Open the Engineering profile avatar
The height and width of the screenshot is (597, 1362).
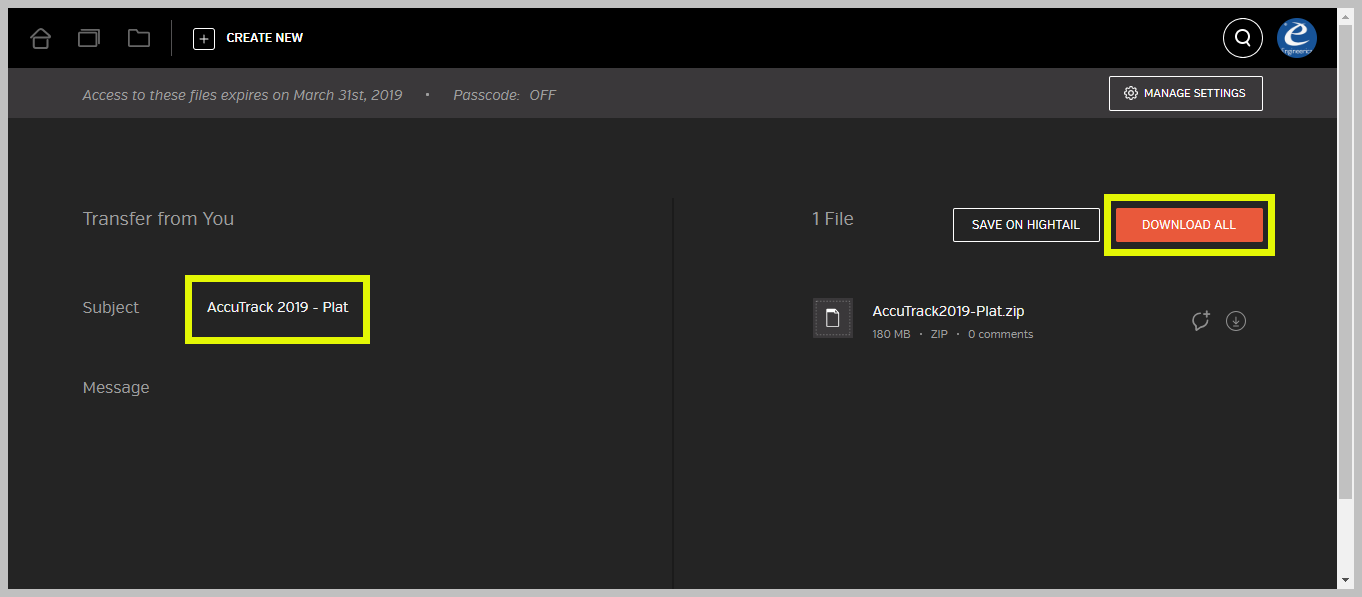(x=1297, y=38)
